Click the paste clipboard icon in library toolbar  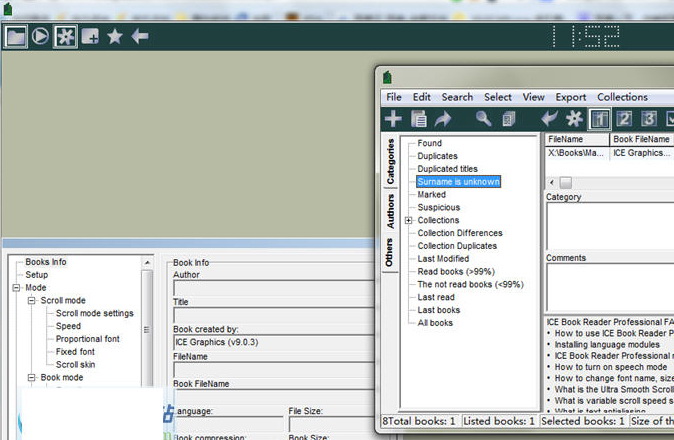point(419,119)
